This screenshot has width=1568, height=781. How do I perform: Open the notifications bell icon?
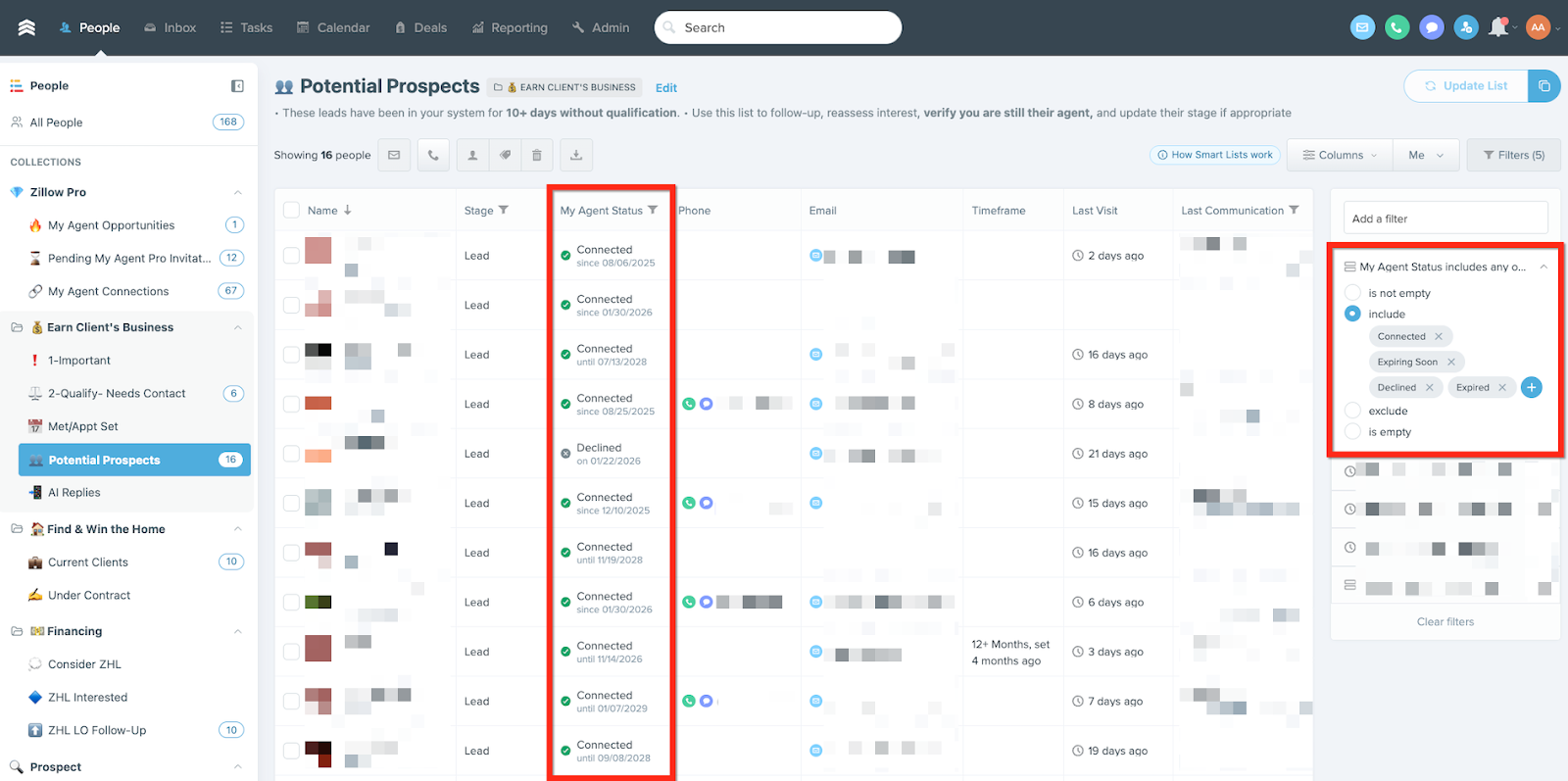1497,27
